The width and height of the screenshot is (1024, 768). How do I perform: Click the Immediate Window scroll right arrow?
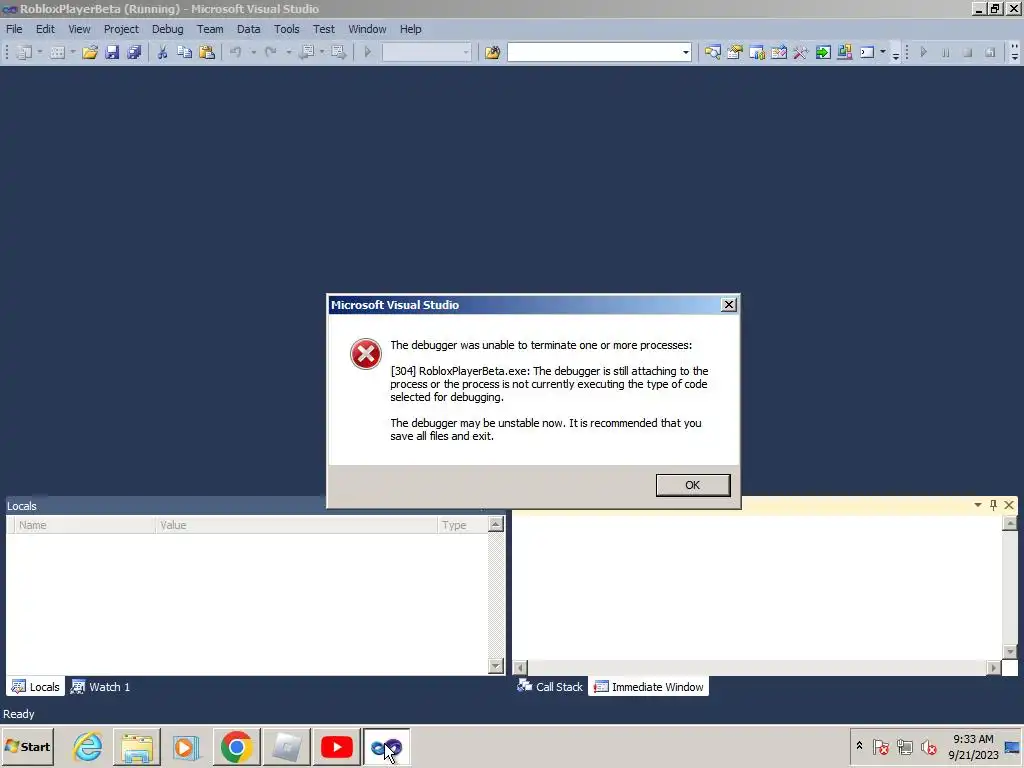click(x=993, y=667)
